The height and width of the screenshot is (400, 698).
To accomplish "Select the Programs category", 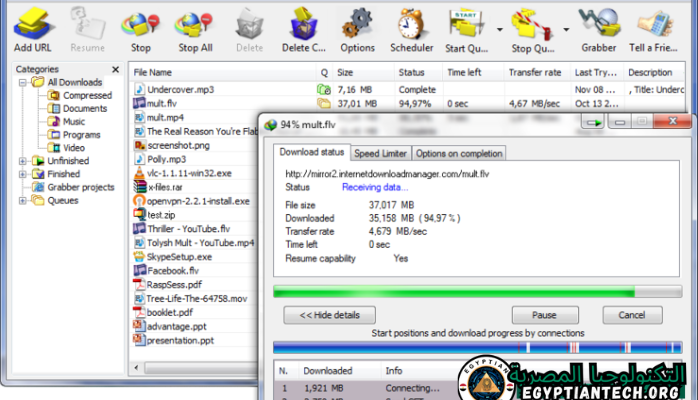I will point(74,135).
